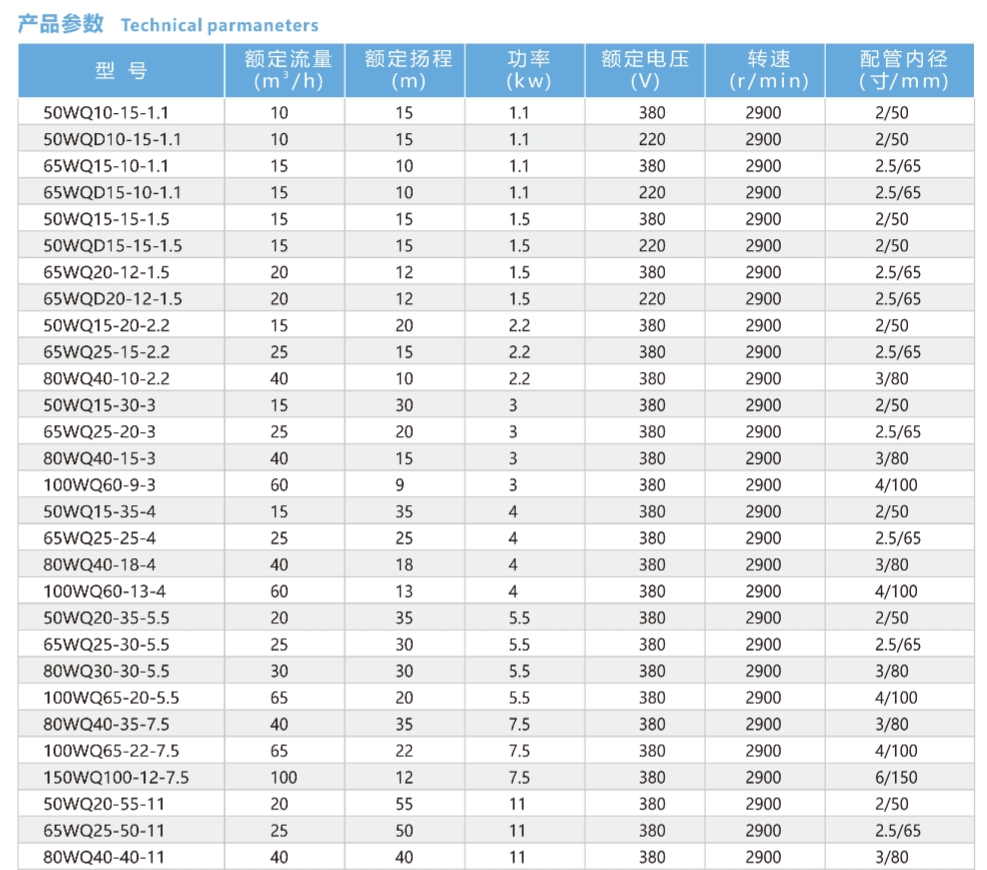Click the head value 55 cell

point(403,803)
